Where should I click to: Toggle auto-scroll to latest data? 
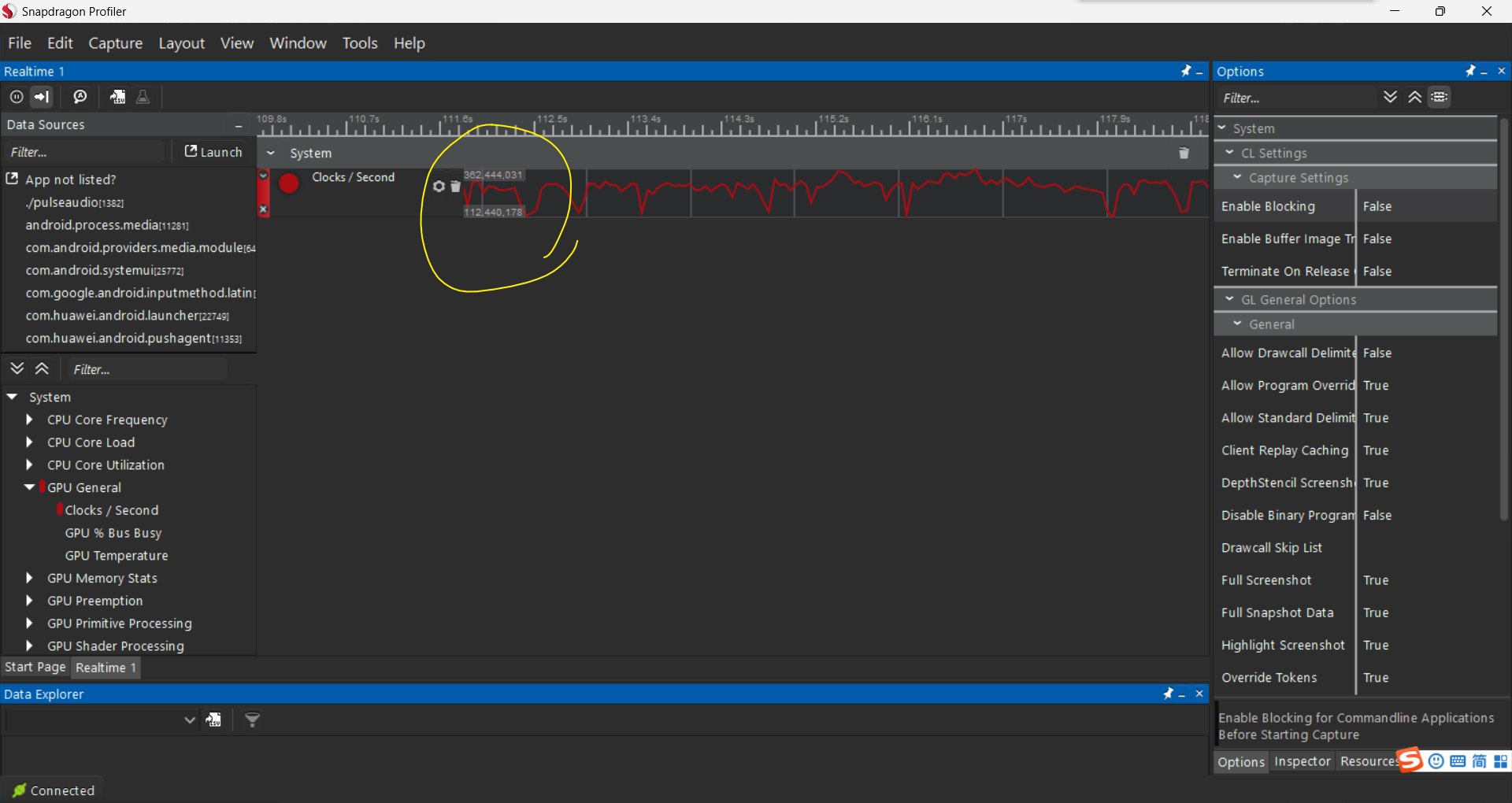coord(42,97)
